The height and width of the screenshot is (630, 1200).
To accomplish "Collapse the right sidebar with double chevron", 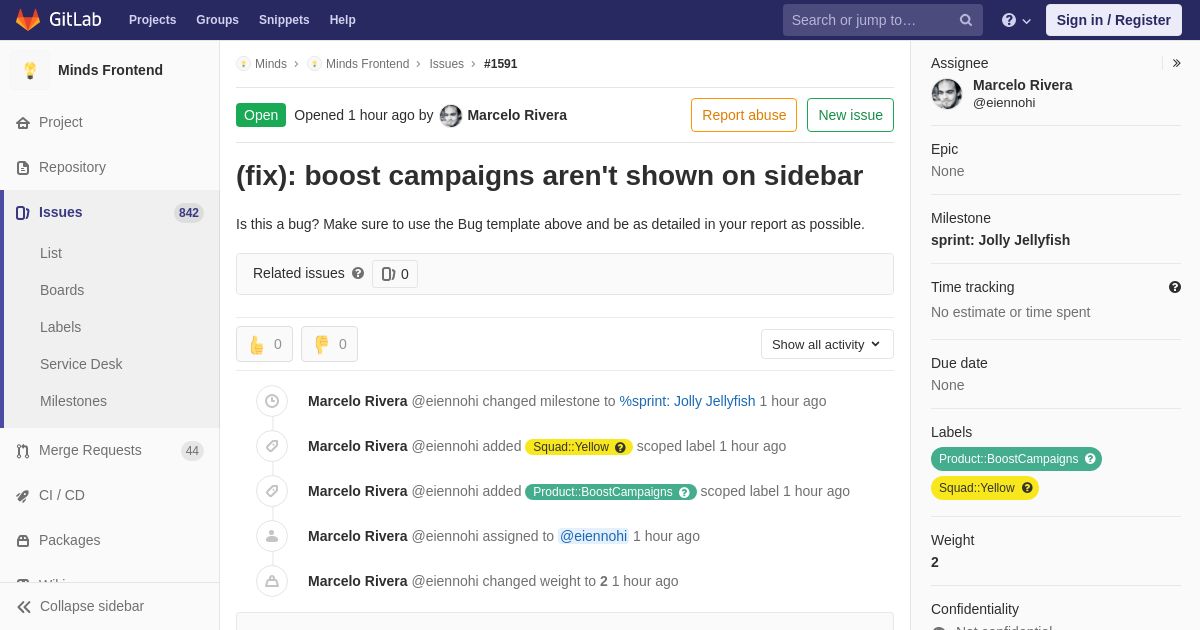I will 1177,63.
